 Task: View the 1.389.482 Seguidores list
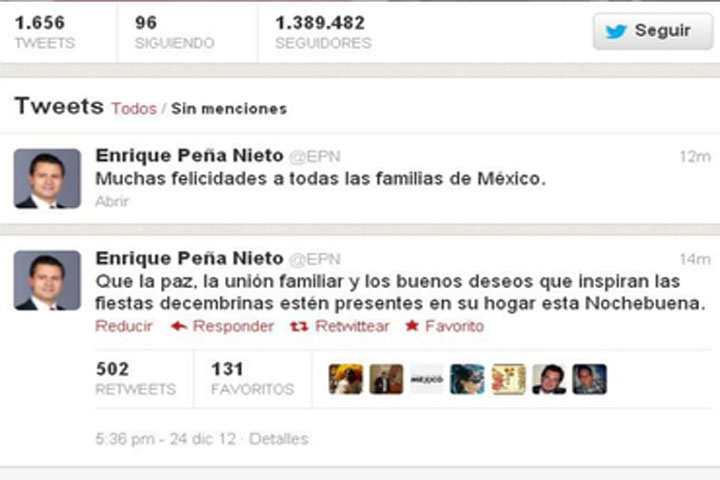(x=323, y=32)
